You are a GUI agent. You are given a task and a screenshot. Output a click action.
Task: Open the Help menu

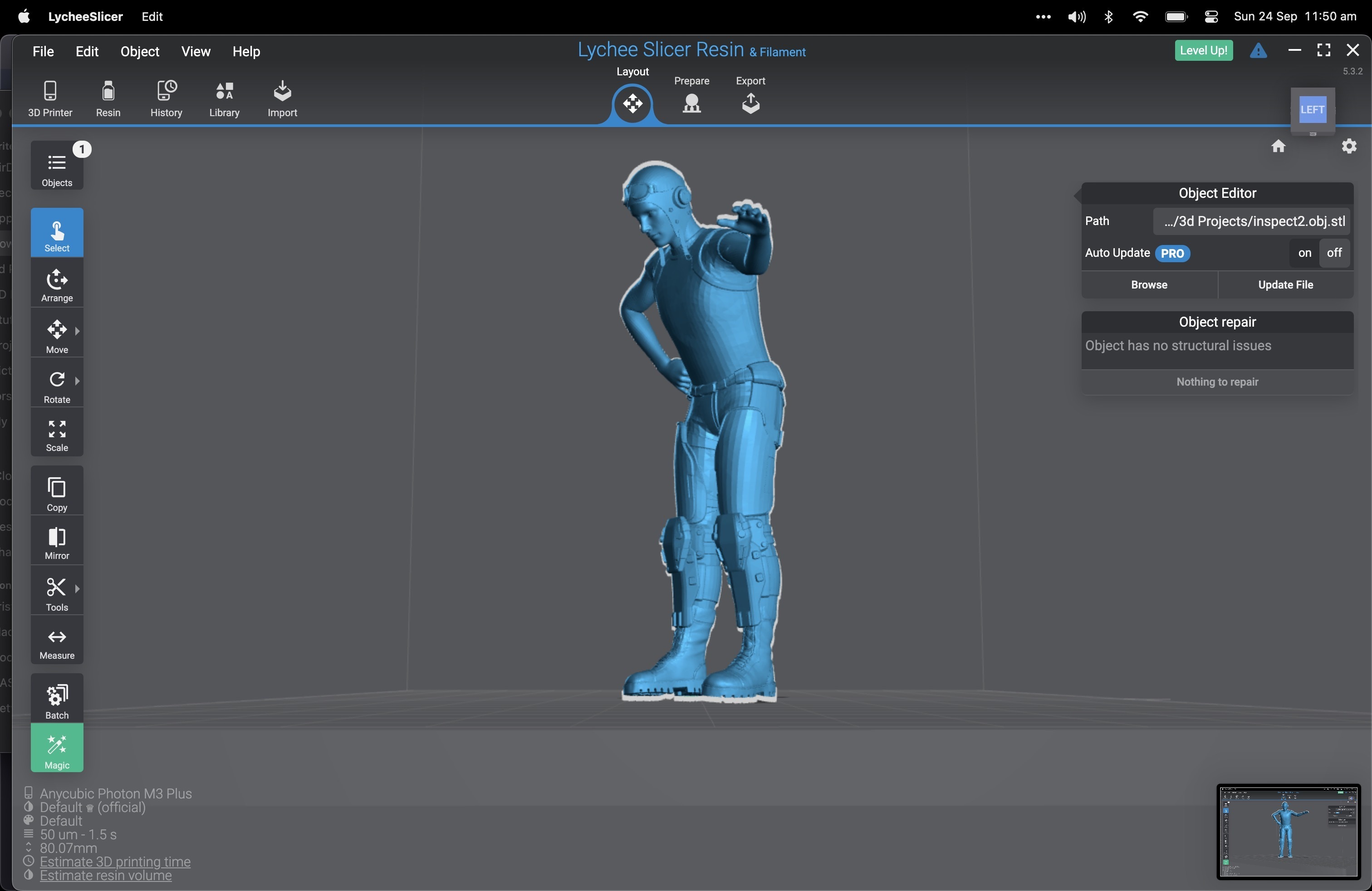(246, 51)
